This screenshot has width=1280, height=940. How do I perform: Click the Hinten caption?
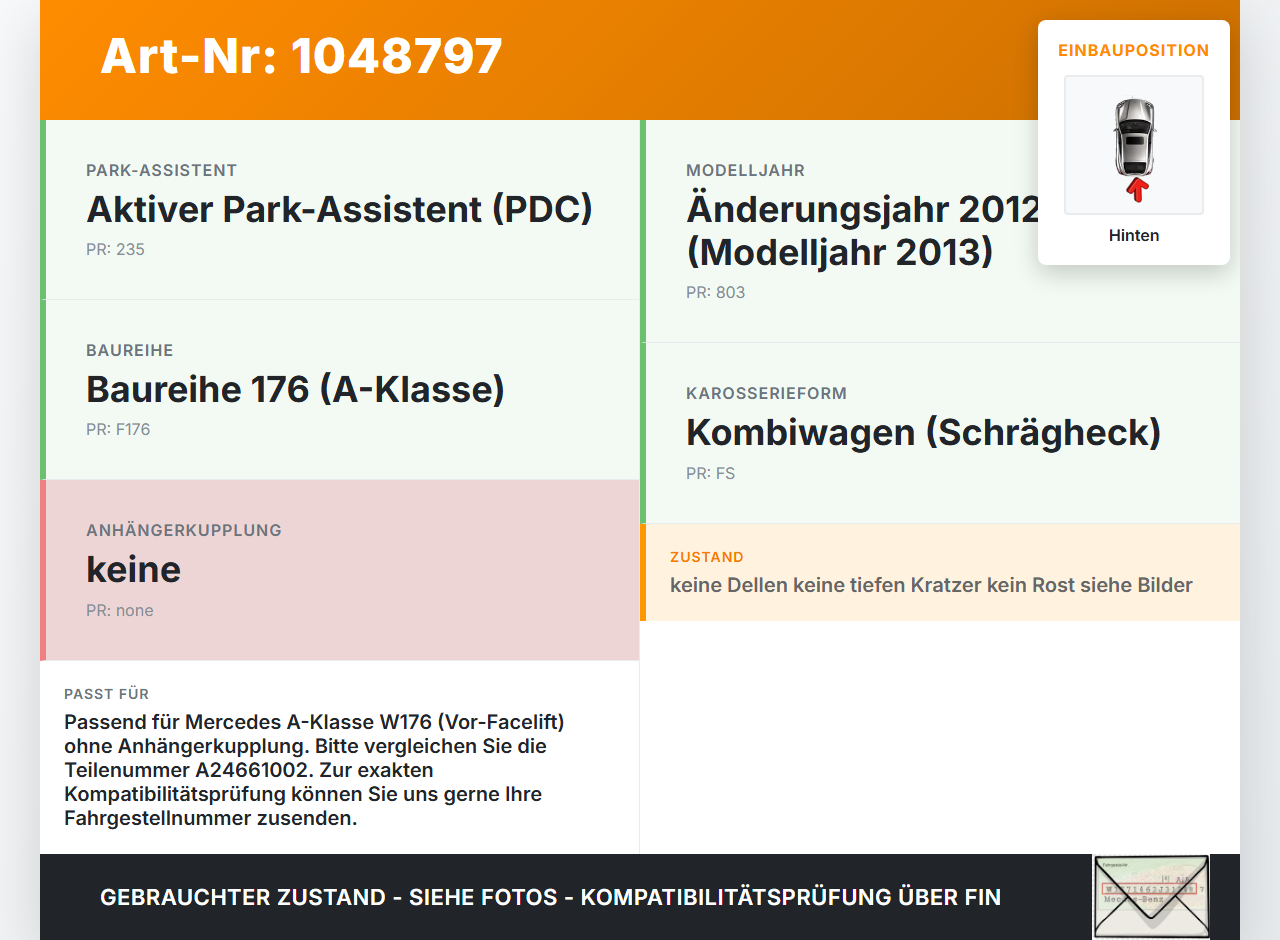click(1134, 236)
